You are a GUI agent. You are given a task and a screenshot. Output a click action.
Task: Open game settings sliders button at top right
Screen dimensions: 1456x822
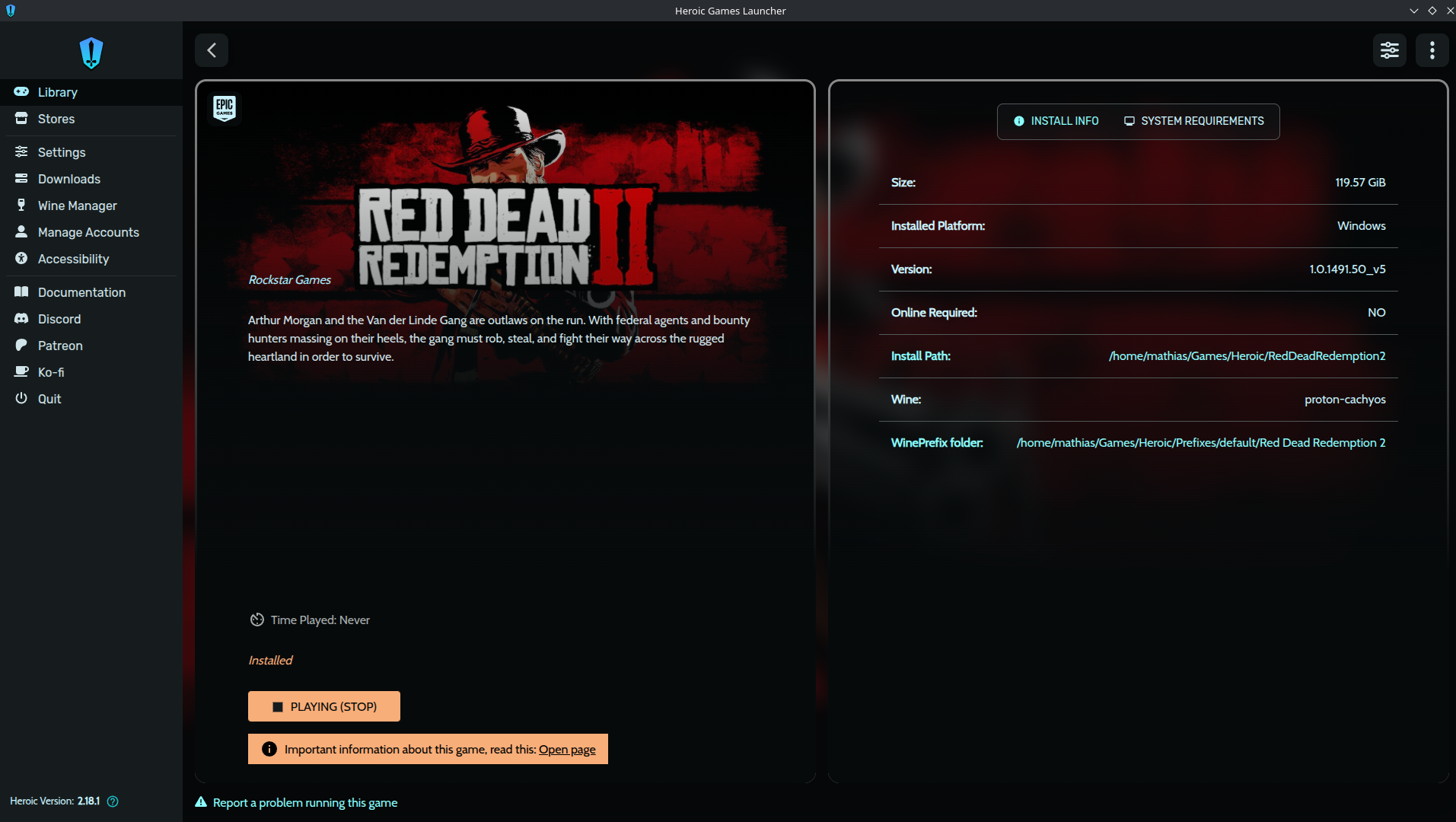point(1390,50)
